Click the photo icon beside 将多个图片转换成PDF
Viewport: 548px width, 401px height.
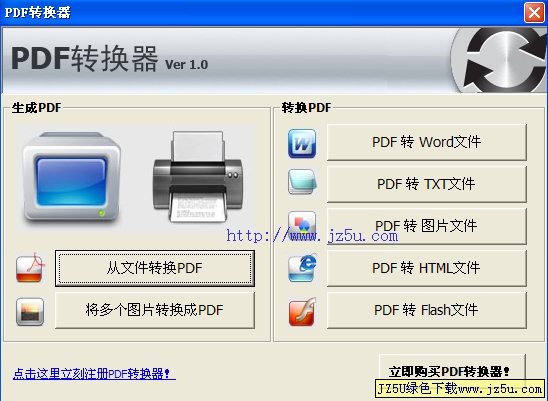coord(30,312)
